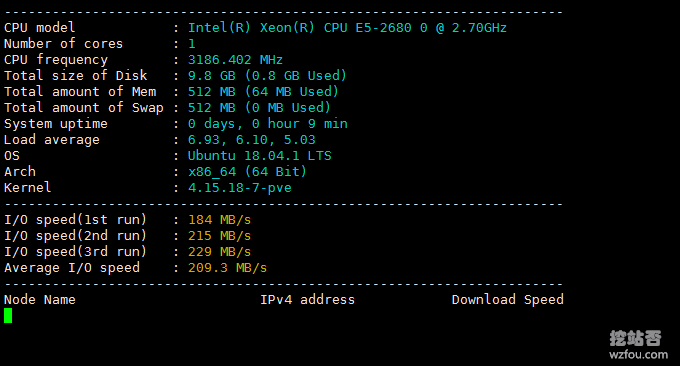Select the '6.93, 6.10, 5.03' value
This screenshot has width=680, height=366.
(252, 140)
